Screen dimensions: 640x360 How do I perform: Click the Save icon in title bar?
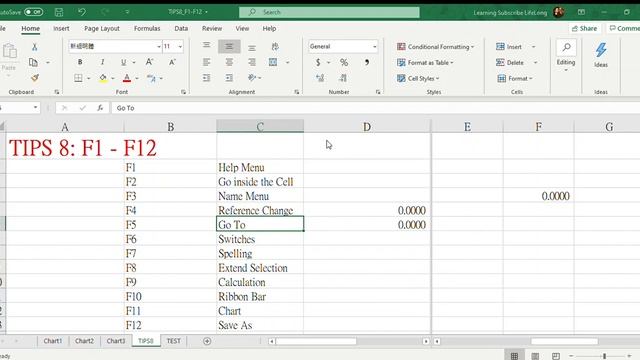point(59,12)
